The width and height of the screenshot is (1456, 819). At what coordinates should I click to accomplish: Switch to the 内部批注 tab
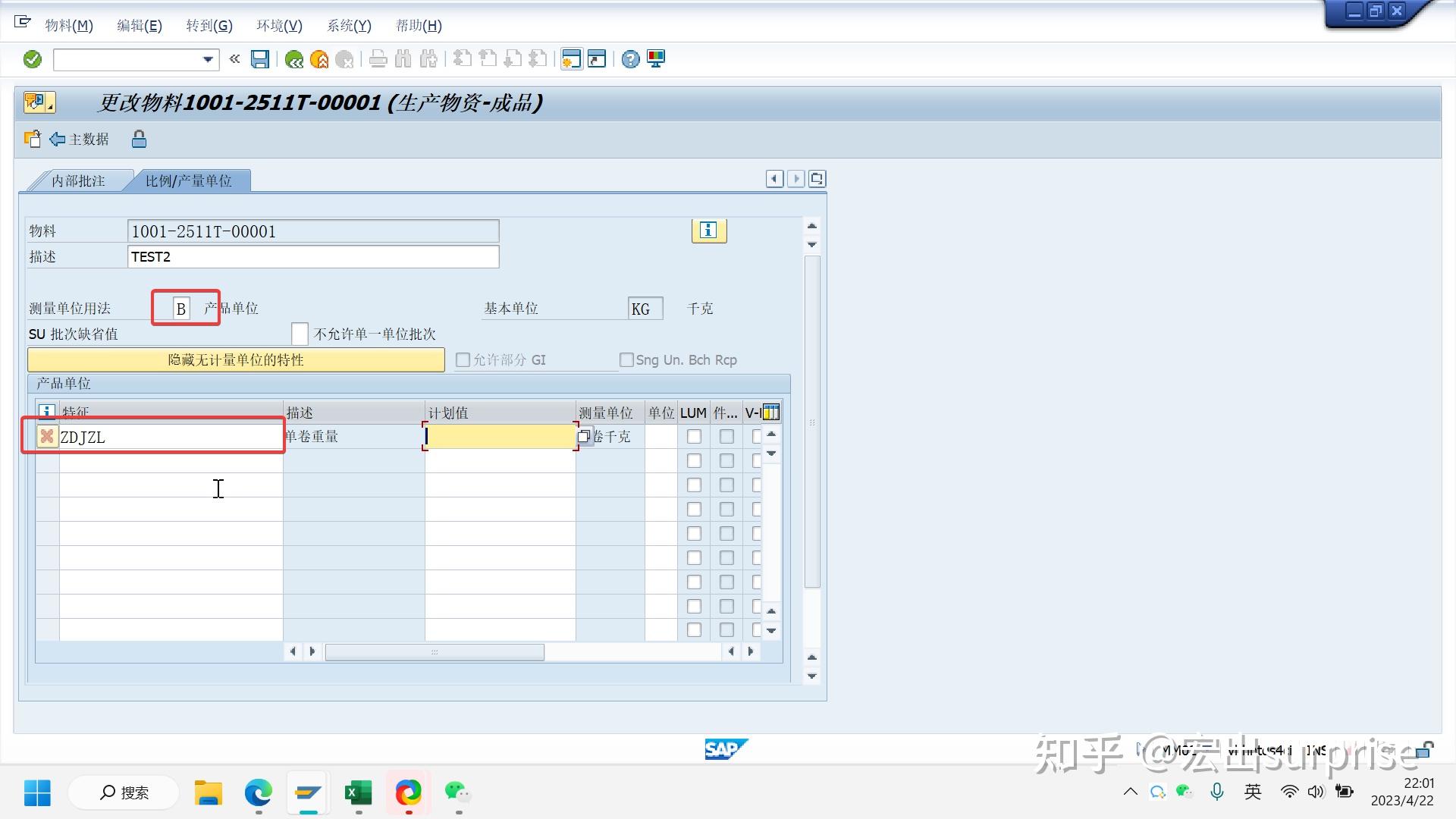[79, 180]
